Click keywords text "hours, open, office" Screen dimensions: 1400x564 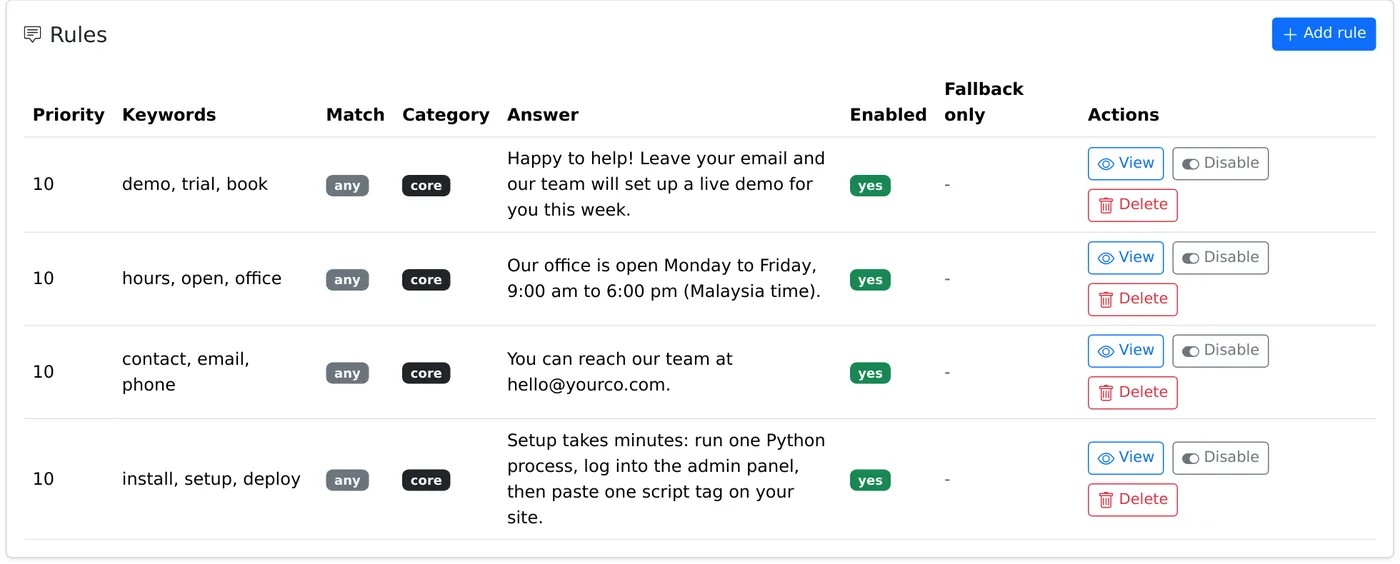[x=202, y=278]
